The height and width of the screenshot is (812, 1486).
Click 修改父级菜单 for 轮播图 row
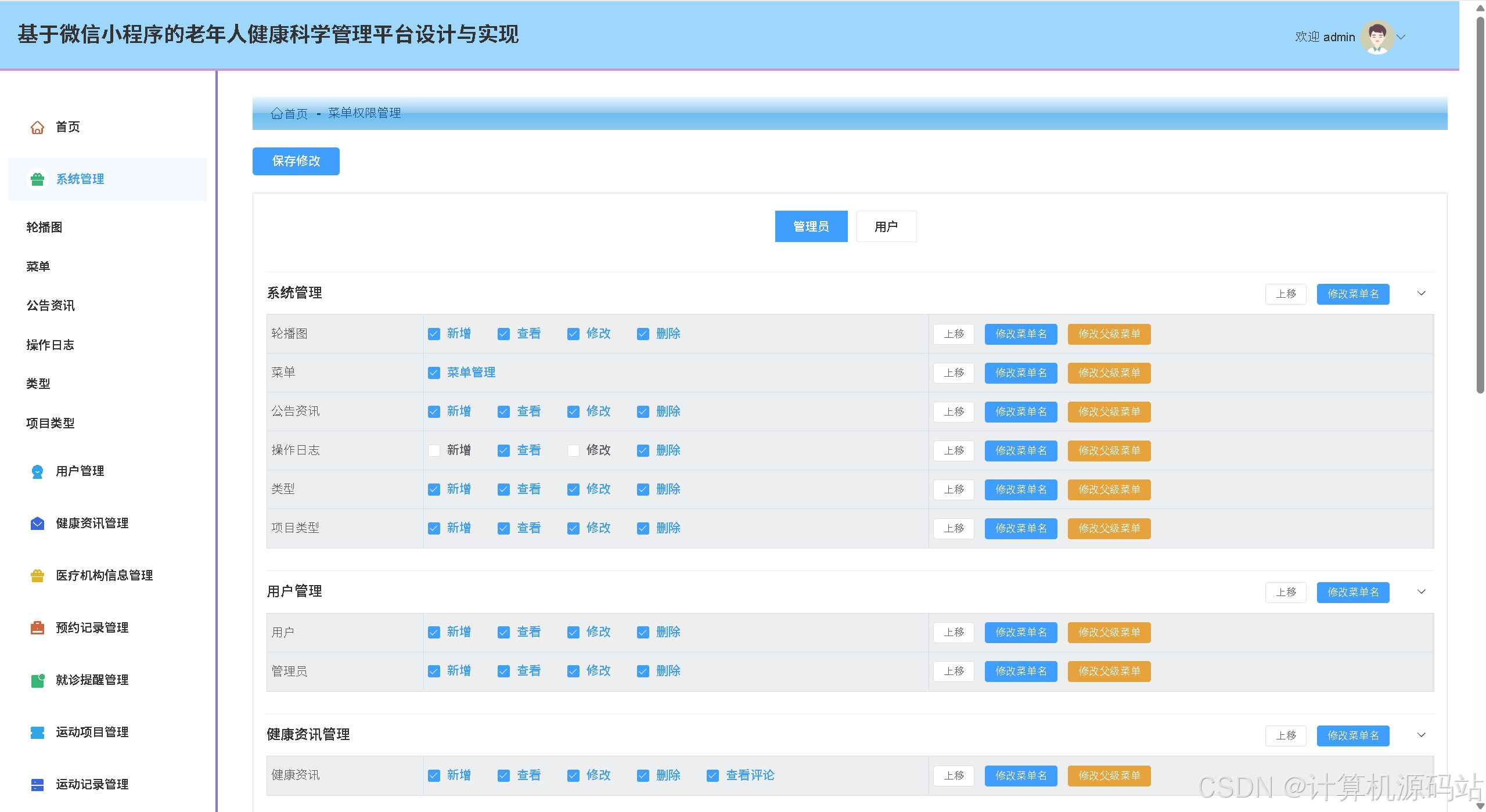1109,334
